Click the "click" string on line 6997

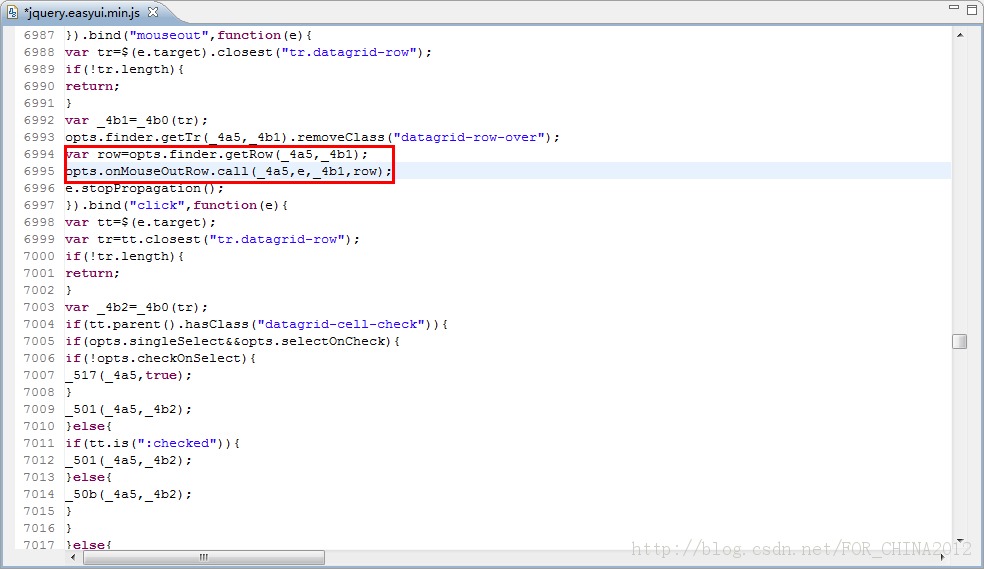click(x=157, y=205)
